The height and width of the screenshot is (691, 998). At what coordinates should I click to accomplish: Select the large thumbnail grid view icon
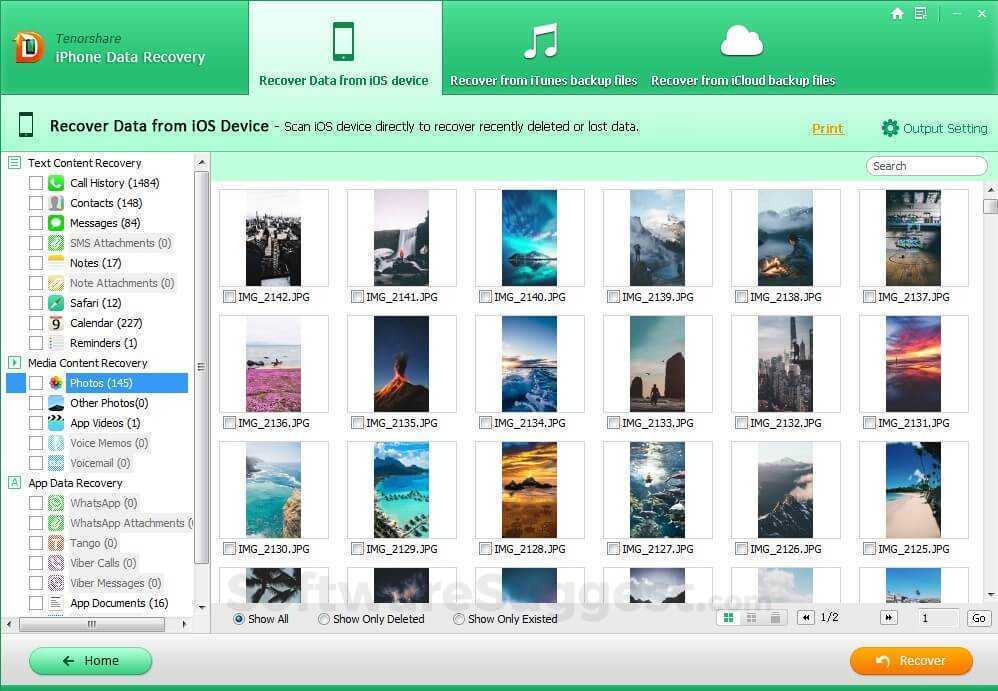click(729, 618)
